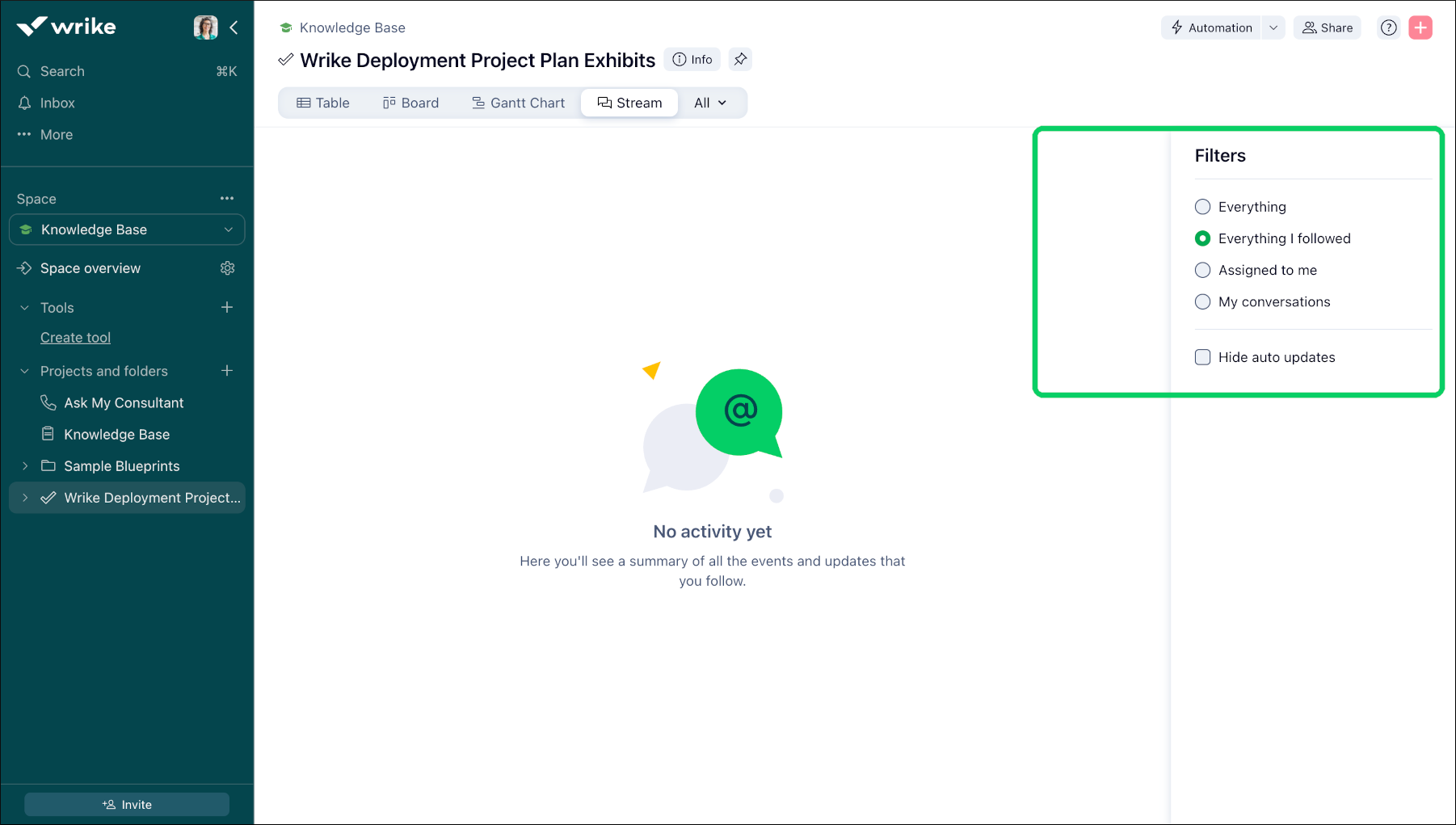The height and width of the screenshot is (825, 1456).
Task: Switch to the Board view tab
Action: [x=410, y=103]
